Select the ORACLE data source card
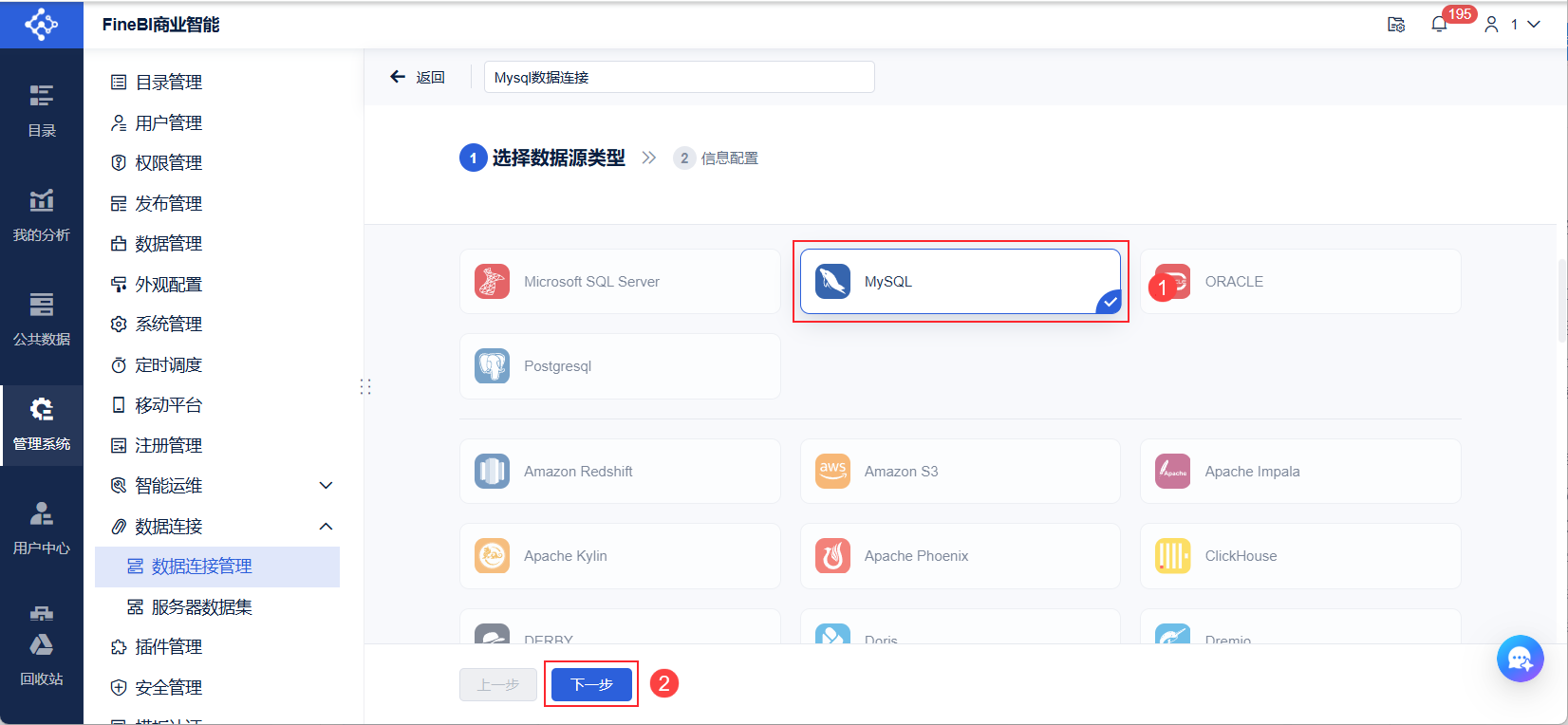The image size is (1568, 725). [1300, 282]
